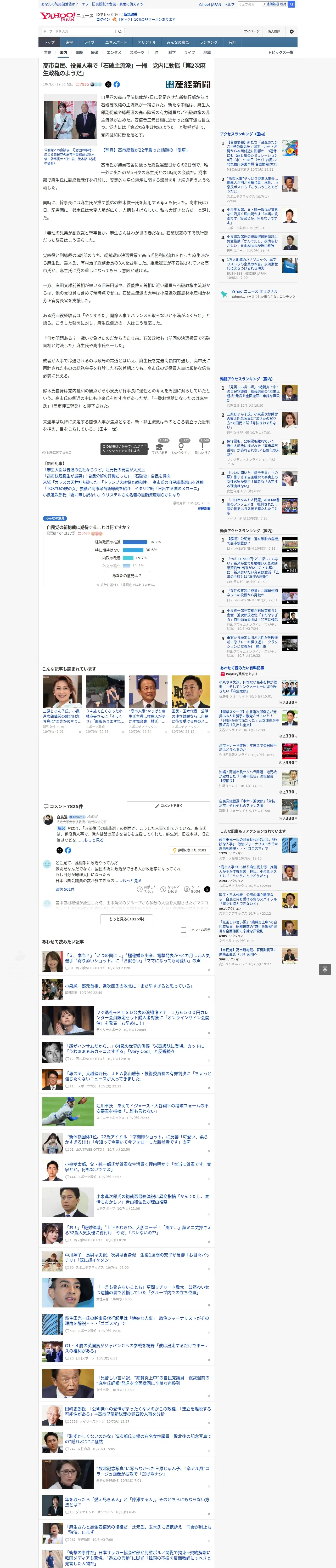Image resolution: width=336 pixels, height=1568 pixels.
Task: Share article on Facebook under headline
Action: click(x=116, y=85)
